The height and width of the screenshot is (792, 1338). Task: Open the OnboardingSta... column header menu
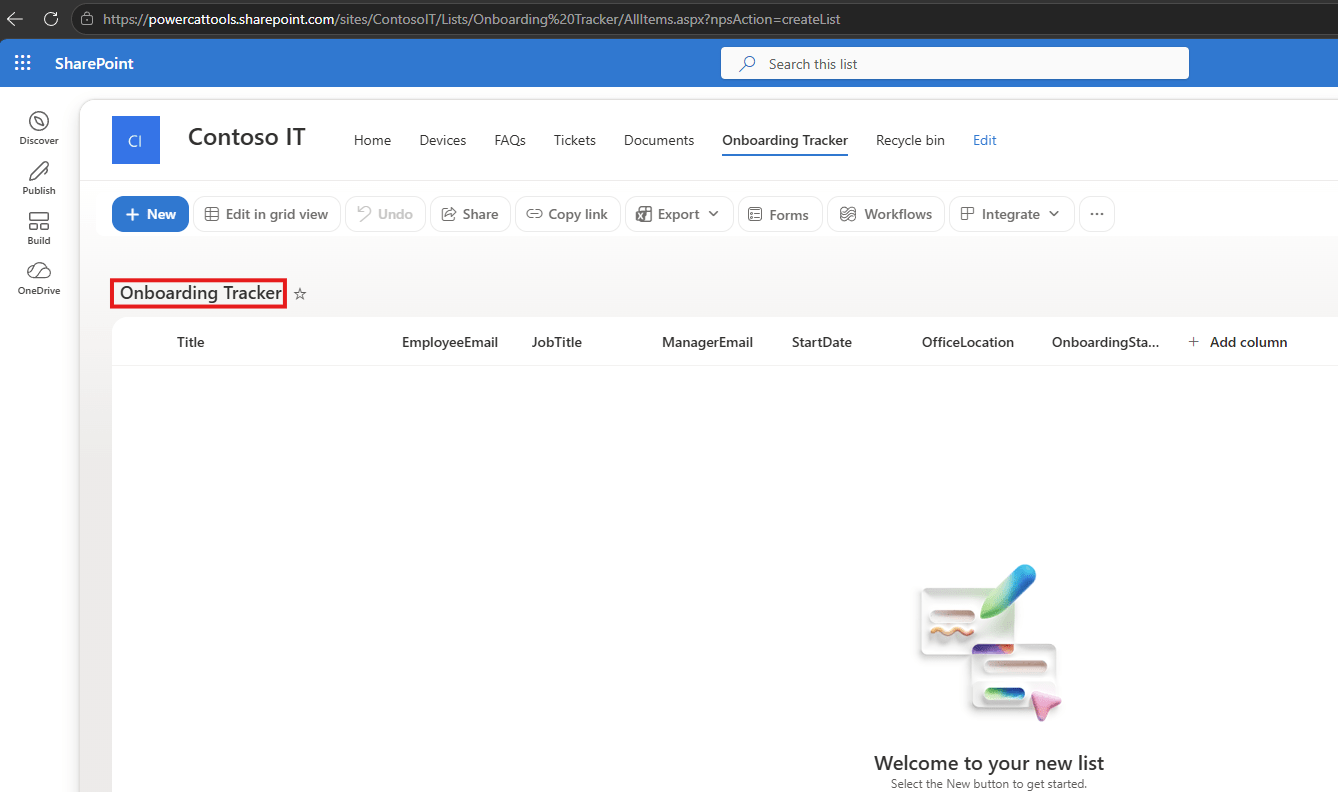pos(1106,342)
